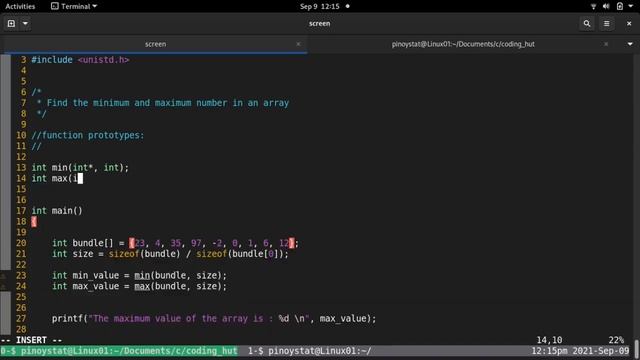Open terminal search with magnifier icon
640x360 pixels.
[x=587, y=24]
